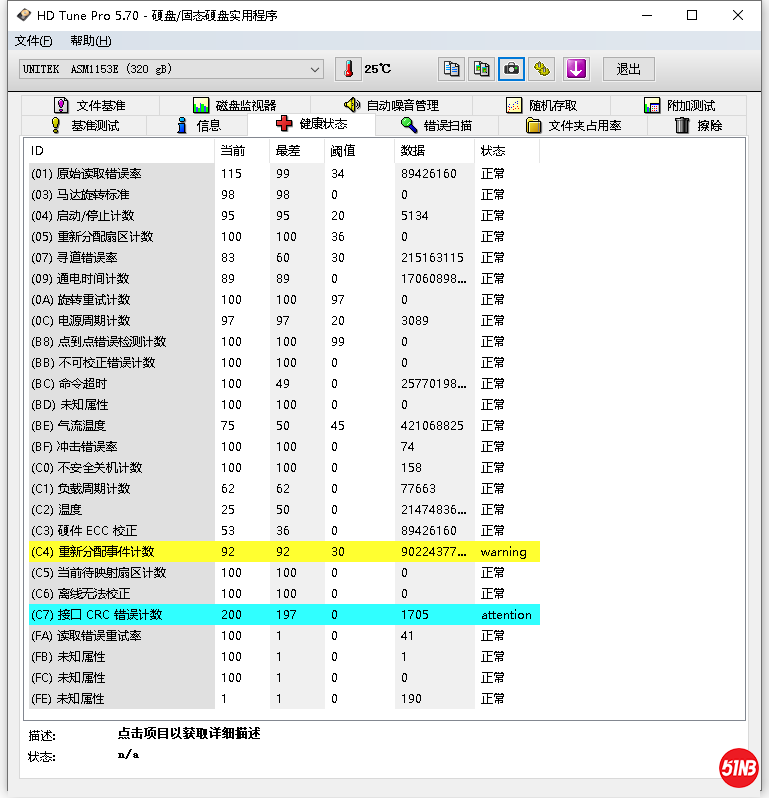
Task: Click the thermometer temperature icon
Action: (x=348, y=69)
